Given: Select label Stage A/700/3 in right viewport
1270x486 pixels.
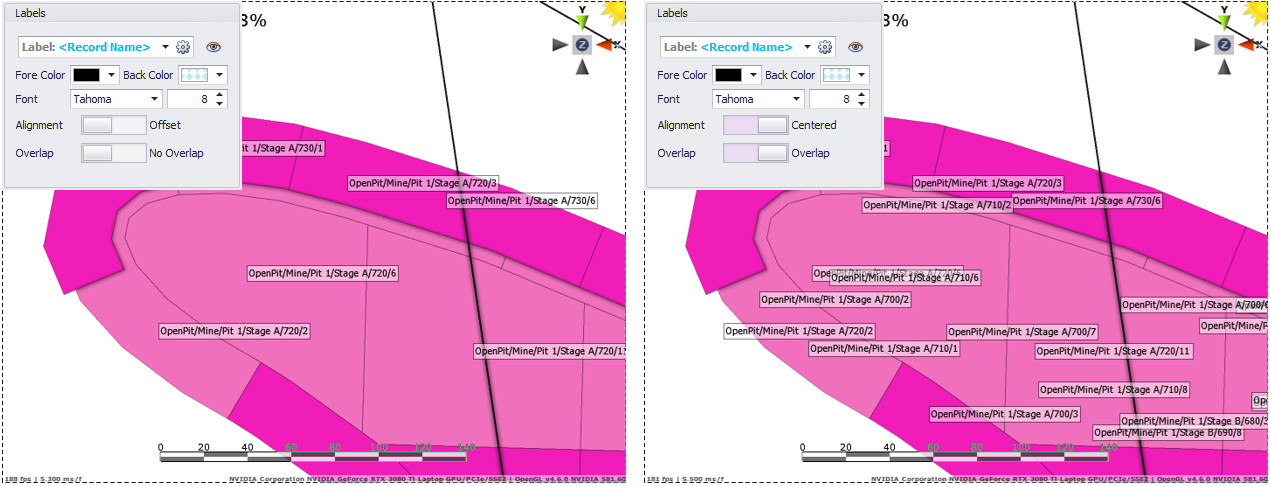Looking at the screenshot, I should pyautogui.click(x=1005, y=414).
